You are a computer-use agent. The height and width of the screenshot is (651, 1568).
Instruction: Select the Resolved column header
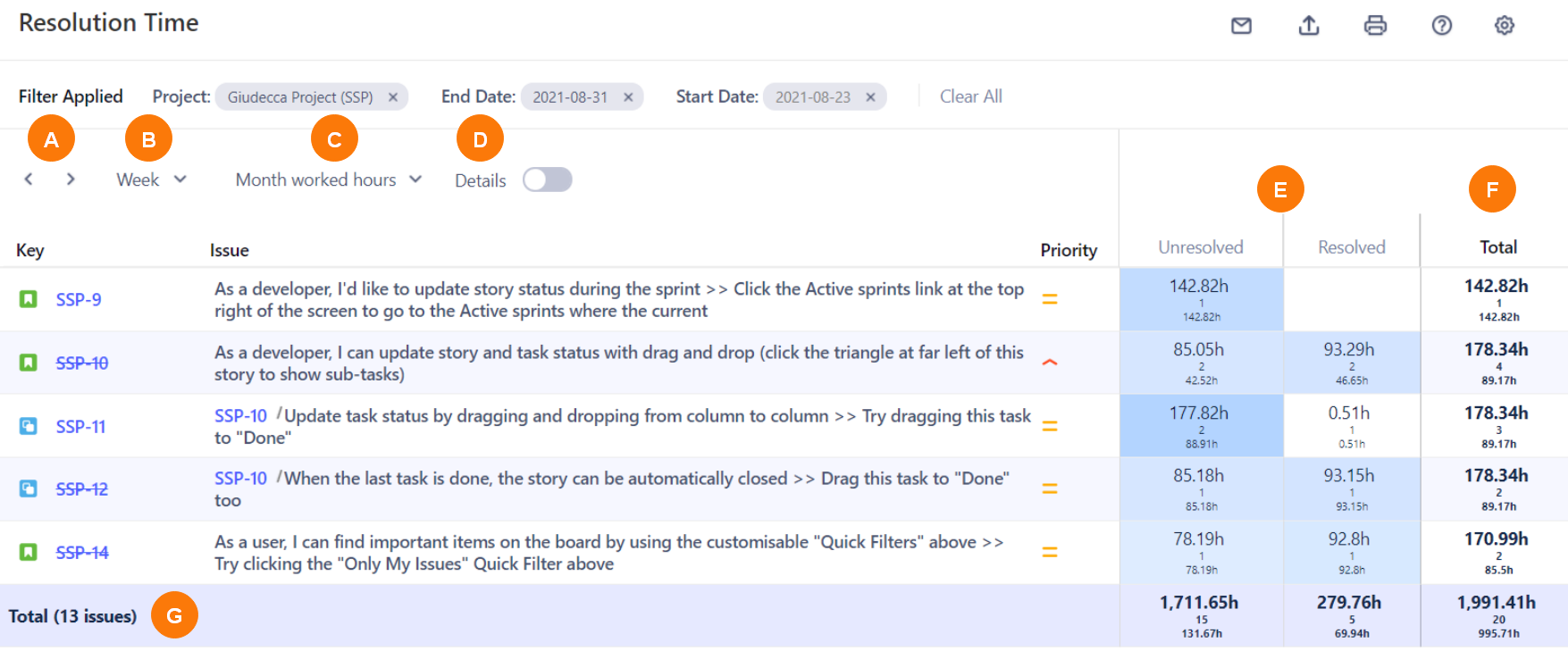[1351, 247]
